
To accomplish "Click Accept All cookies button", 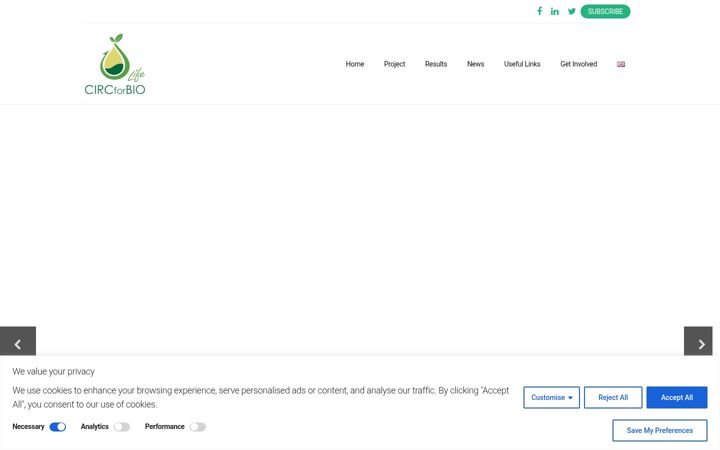I will (677, 398).
